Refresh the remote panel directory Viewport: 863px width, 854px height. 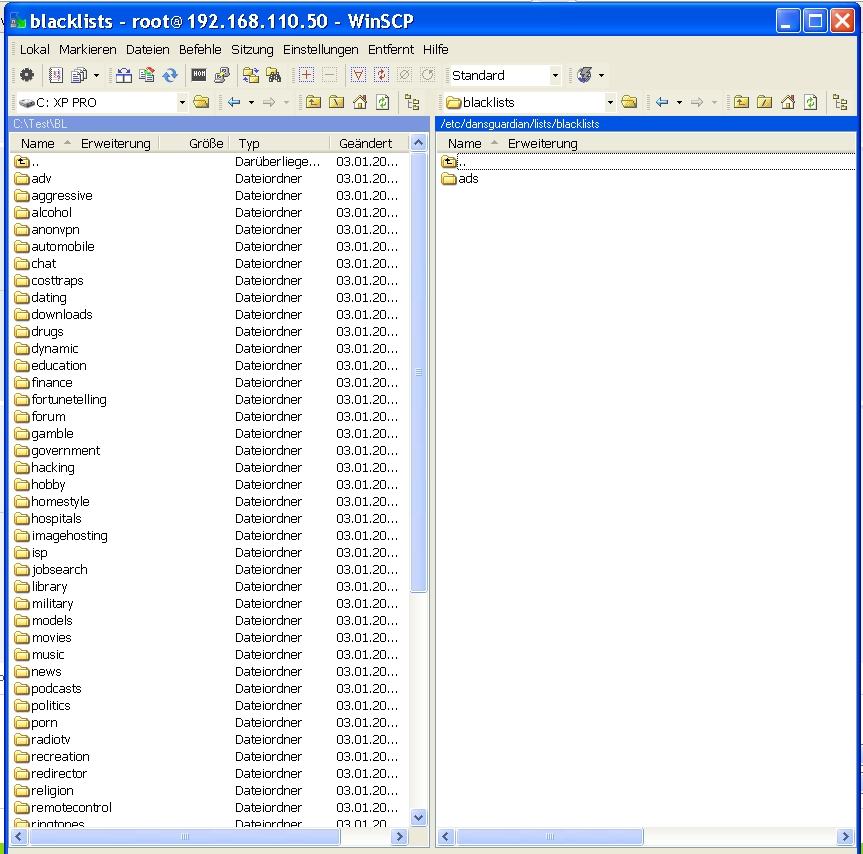click(x=811, y=102)
